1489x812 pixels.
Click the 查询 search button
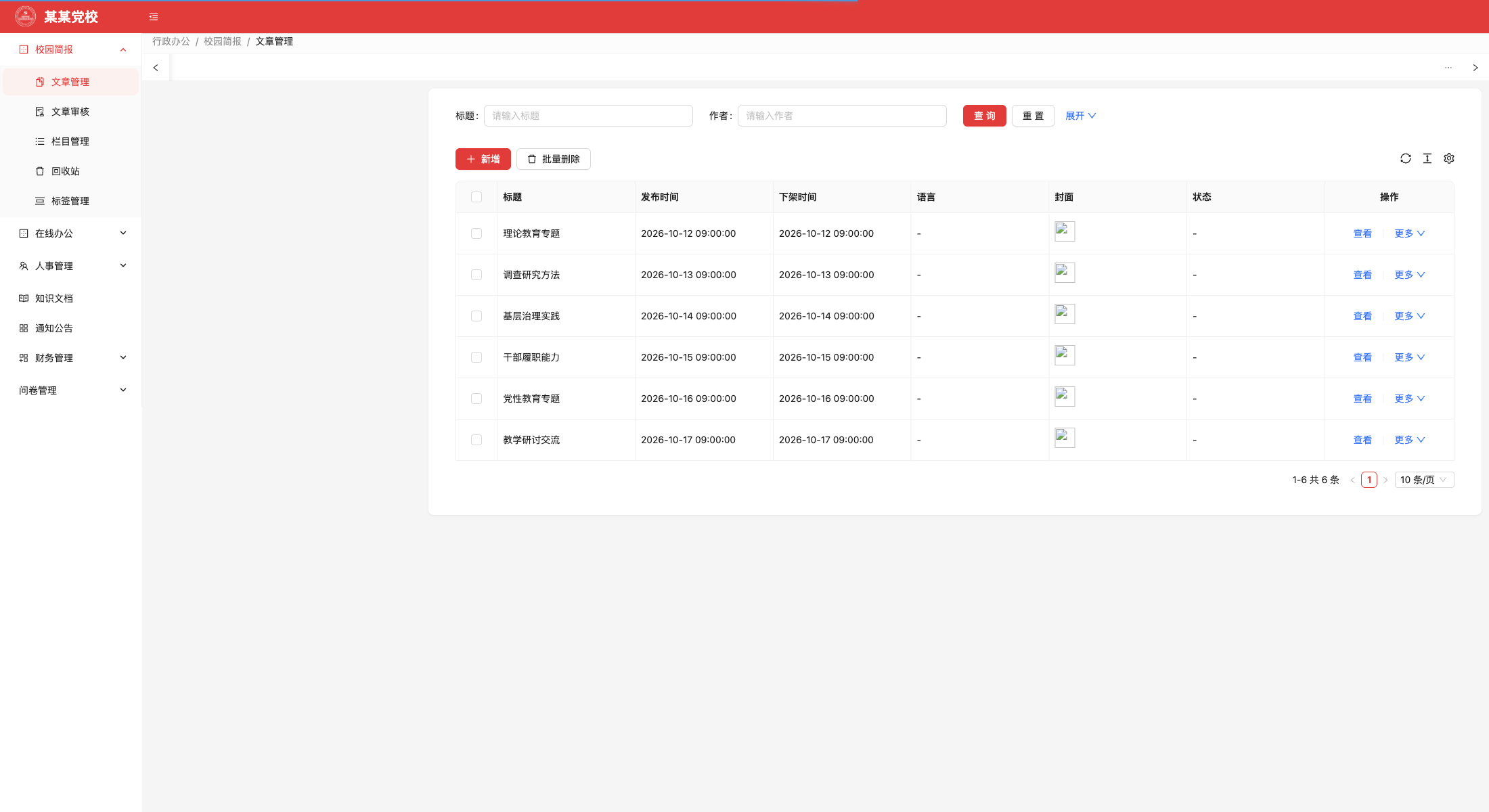point(984,116)
